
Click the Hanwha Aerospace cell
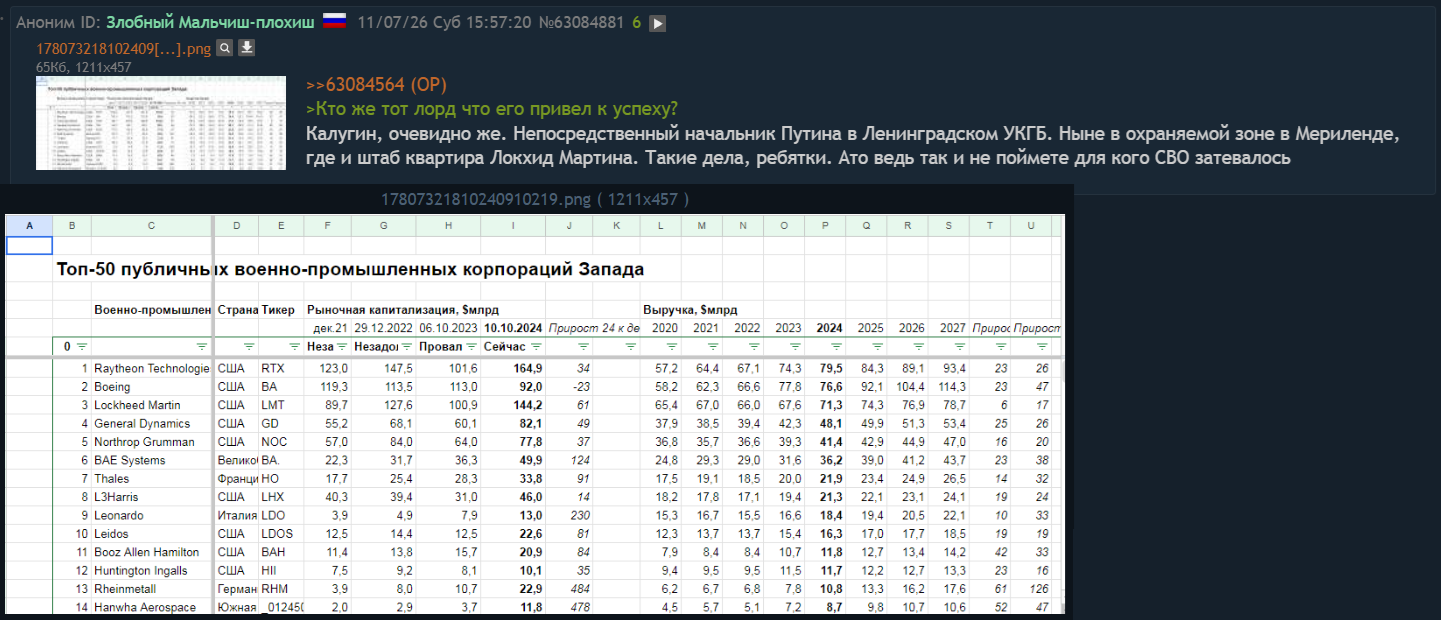(152, 607)
